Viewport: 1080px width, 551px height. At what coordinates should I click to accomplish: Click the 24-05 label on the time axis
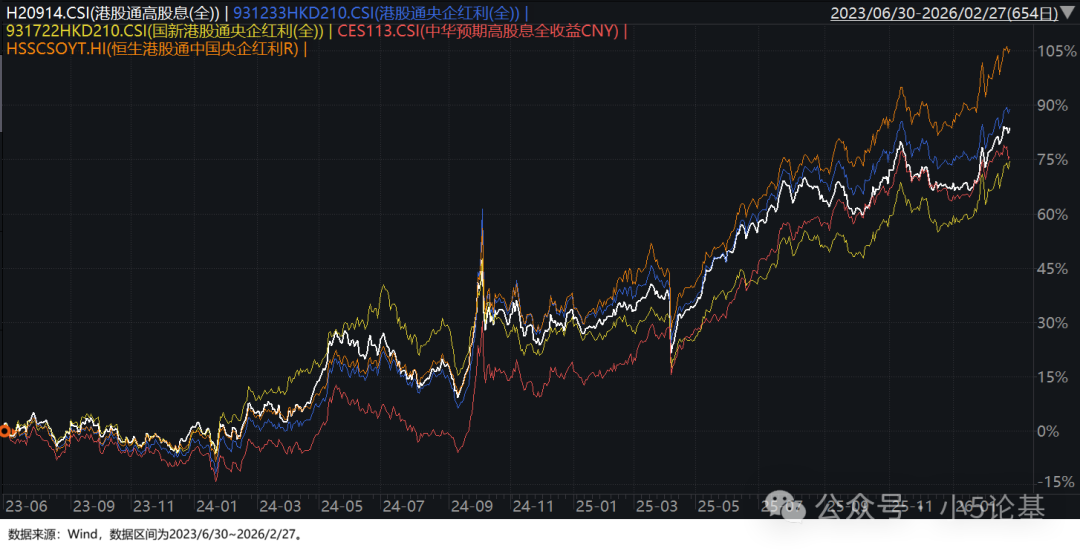tap(343, 506)
